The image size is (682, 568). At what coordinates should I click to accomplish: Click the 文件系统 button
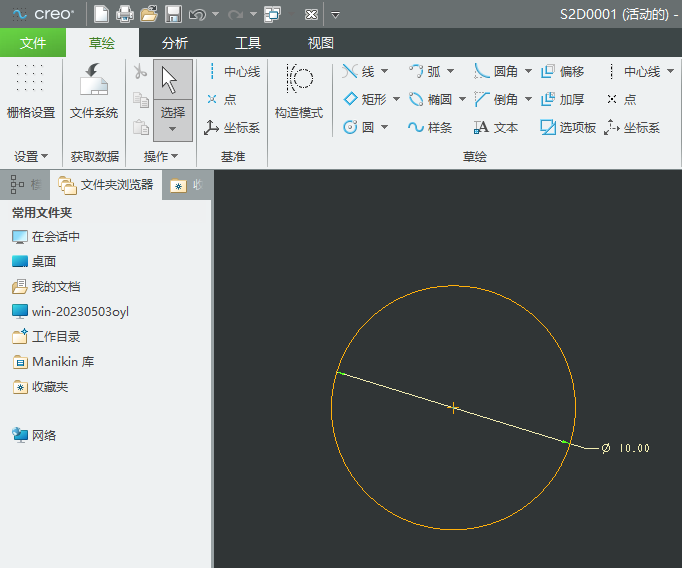coord(94,93)
